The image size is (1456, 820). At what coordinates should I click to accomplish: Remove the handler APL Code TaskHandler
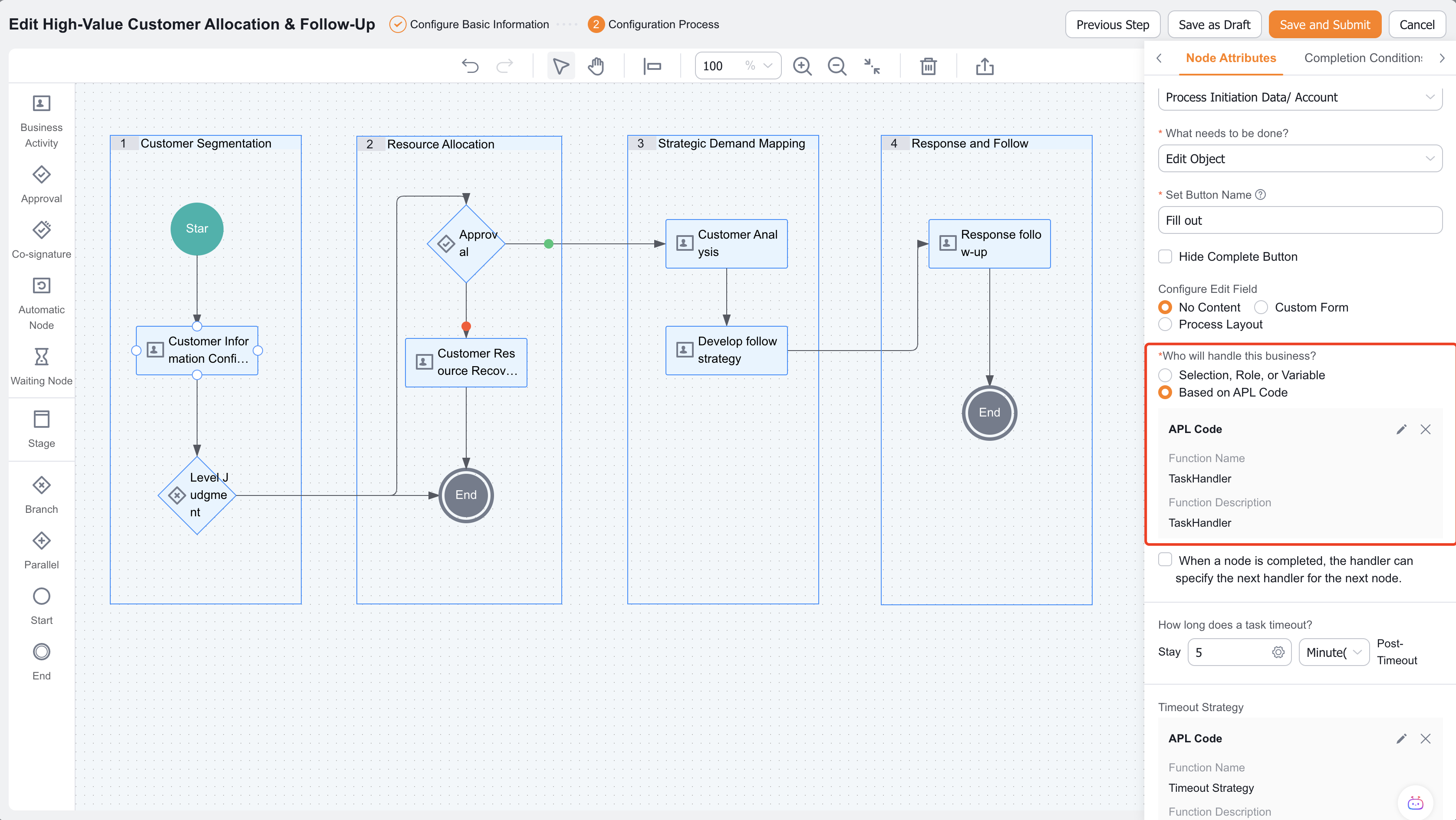coord(1426,429)
